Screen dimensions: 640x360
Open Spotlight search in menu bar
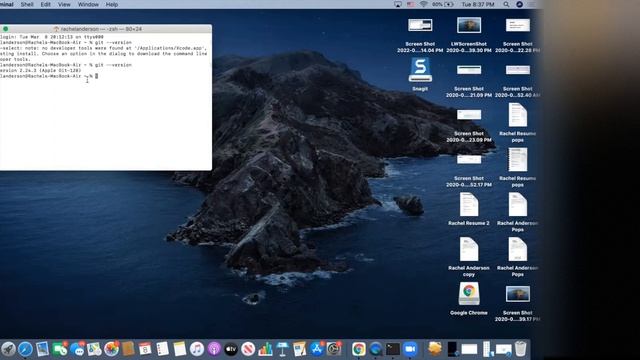(506, 4)
